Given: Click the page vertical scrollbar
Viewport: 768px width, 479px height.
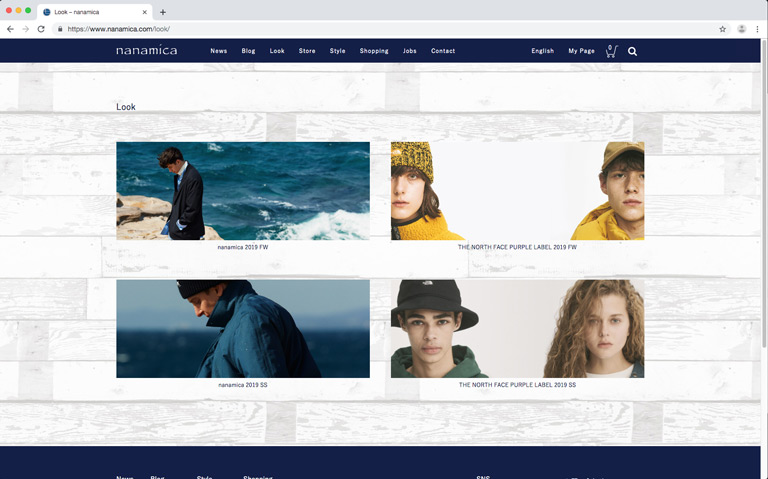Looking at the screenshot, I should [x=764, y=196].
